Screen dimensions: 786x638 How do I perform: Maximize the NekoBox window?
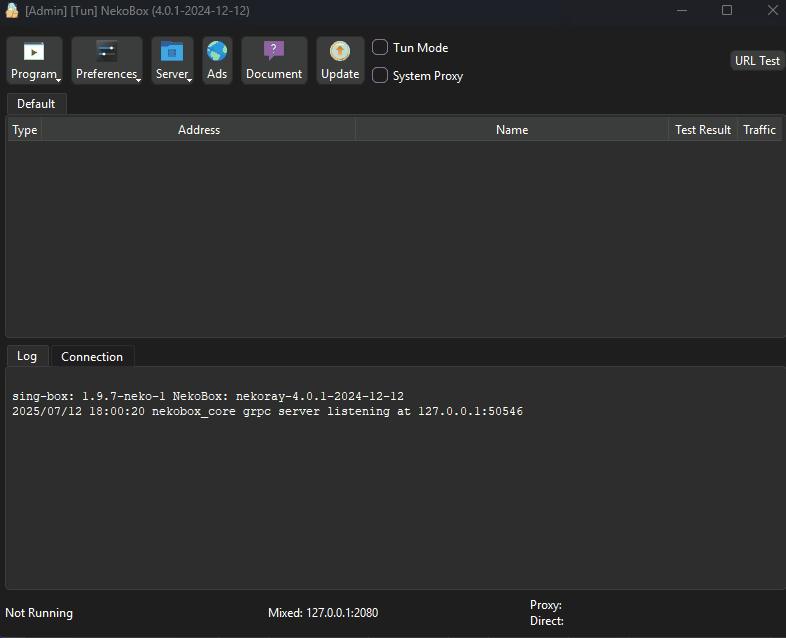727,11
